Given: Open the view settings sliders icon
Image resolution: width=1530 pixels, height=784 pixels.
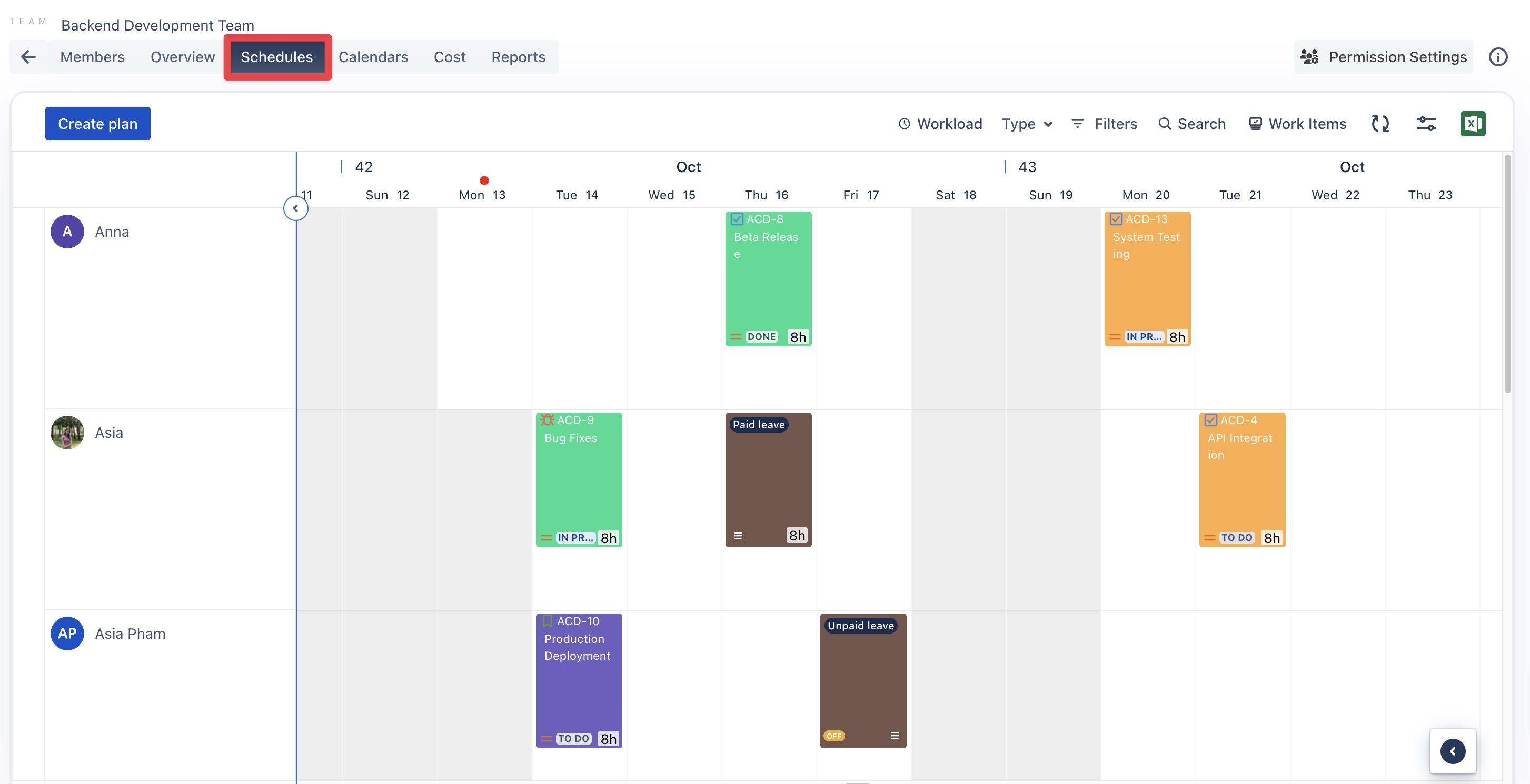Looking at the screenshot, I should click(1426, 124).
